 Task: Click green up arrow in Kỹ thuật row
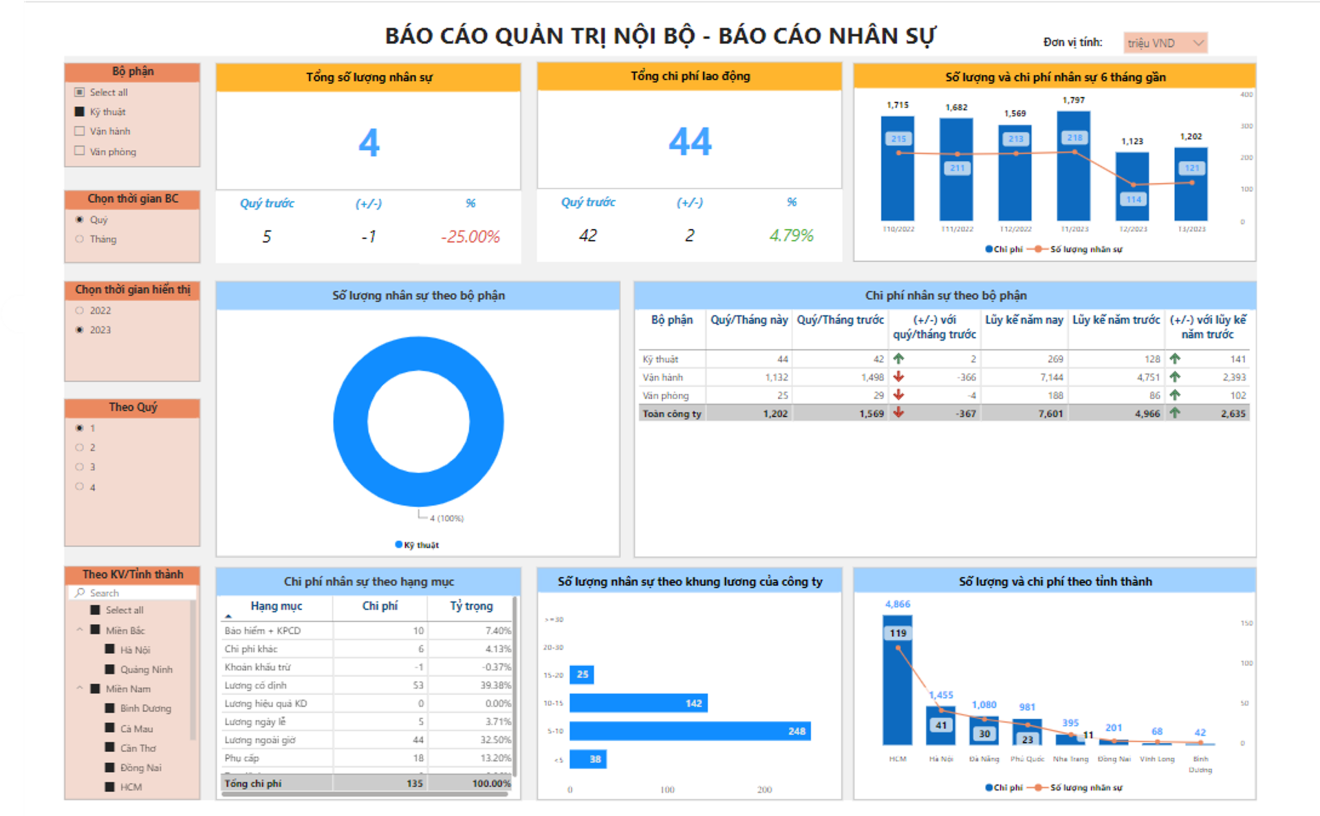pyautogui.click(x=898, y=358)
